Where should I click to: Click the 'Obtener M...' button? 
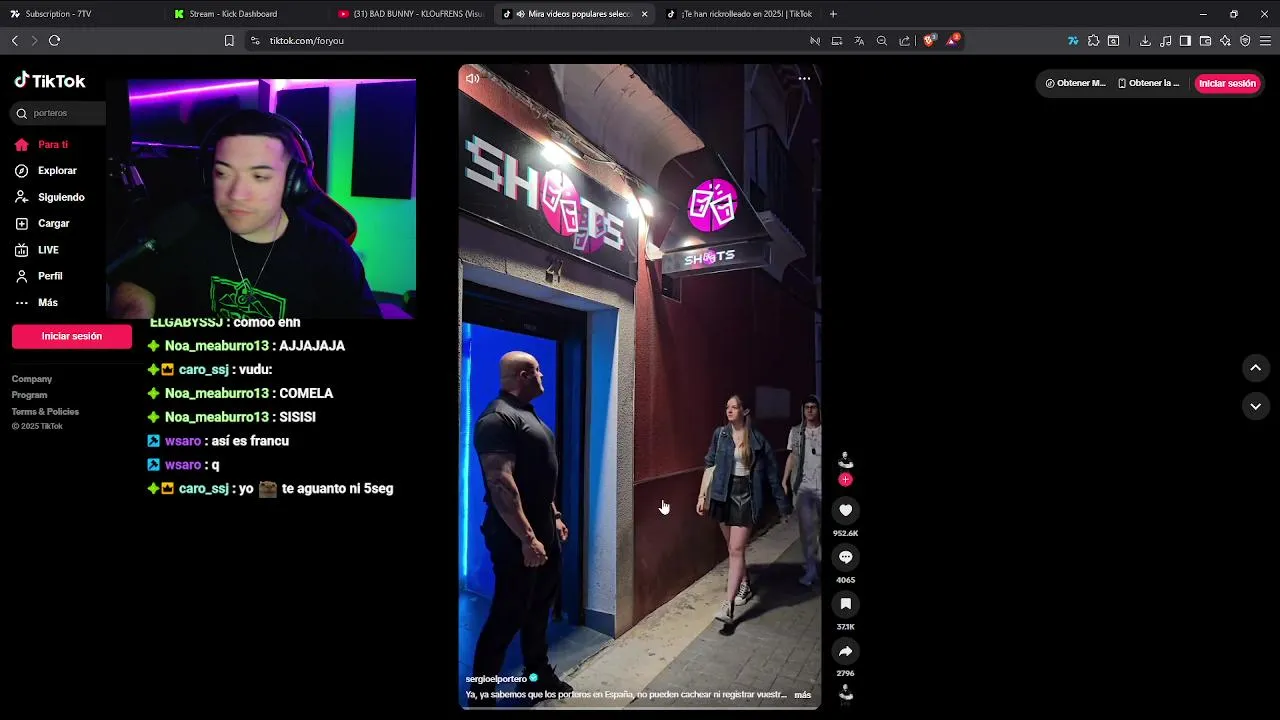tap(1075, 83)
